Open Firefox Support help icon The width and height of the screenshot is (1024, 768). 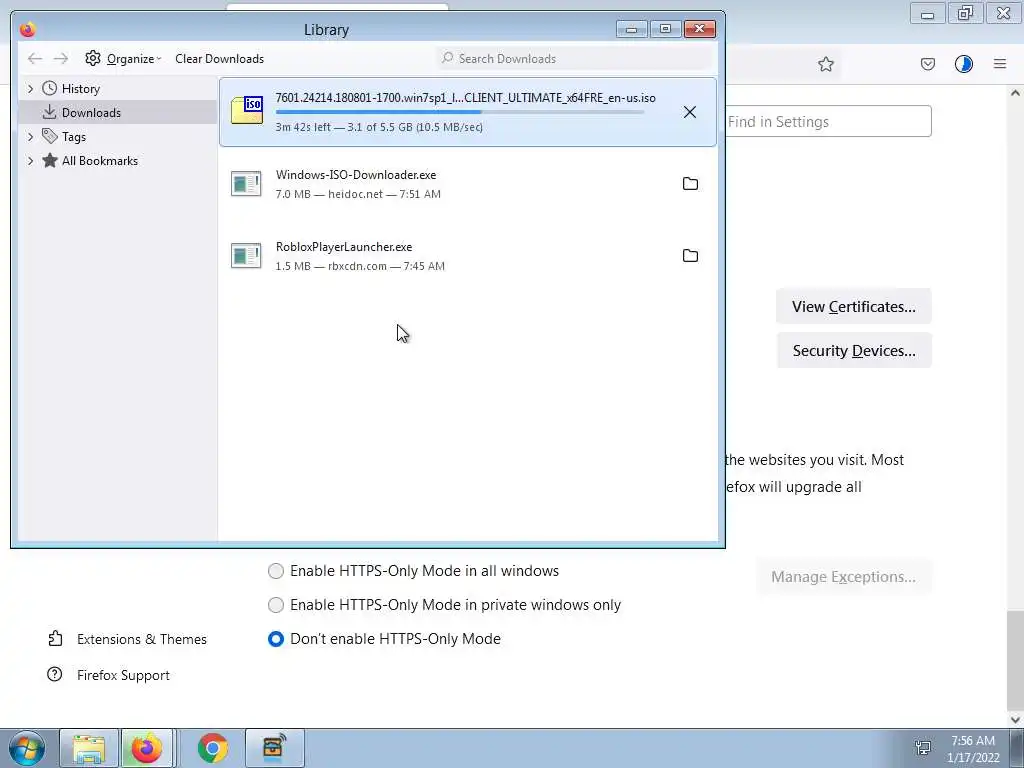[x=55, y=674]
